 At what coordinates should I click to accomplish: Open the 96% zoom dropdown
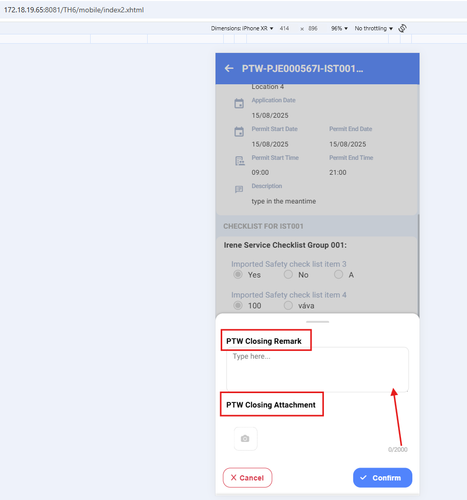(339, 28)
